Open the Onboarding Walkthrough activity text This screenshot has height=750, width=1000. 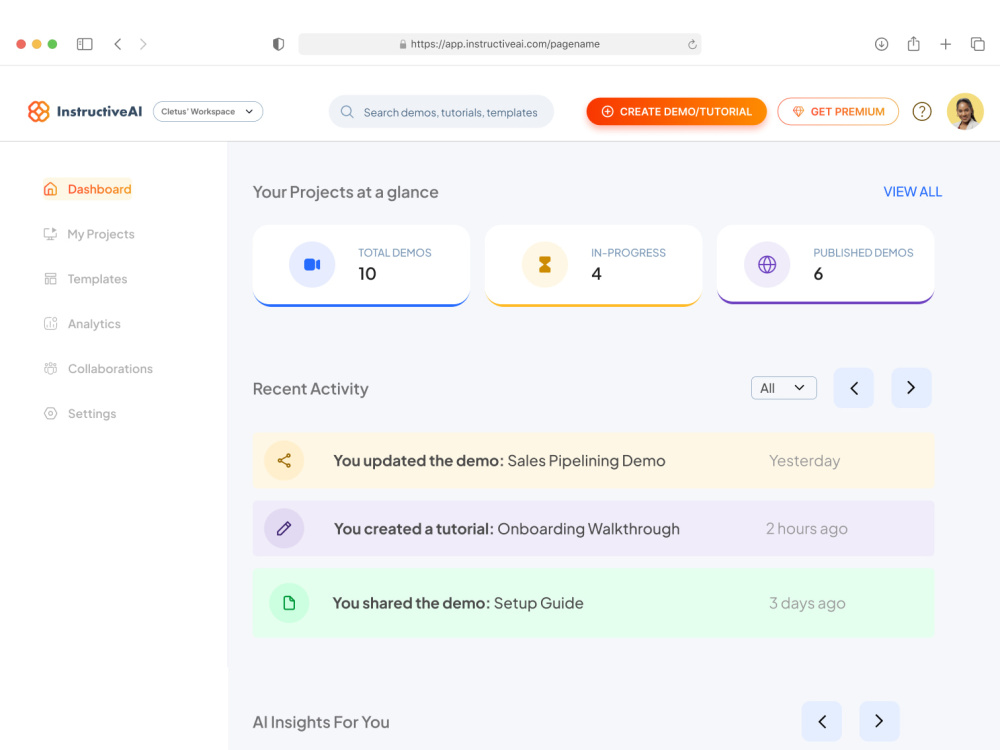[507, 529]
